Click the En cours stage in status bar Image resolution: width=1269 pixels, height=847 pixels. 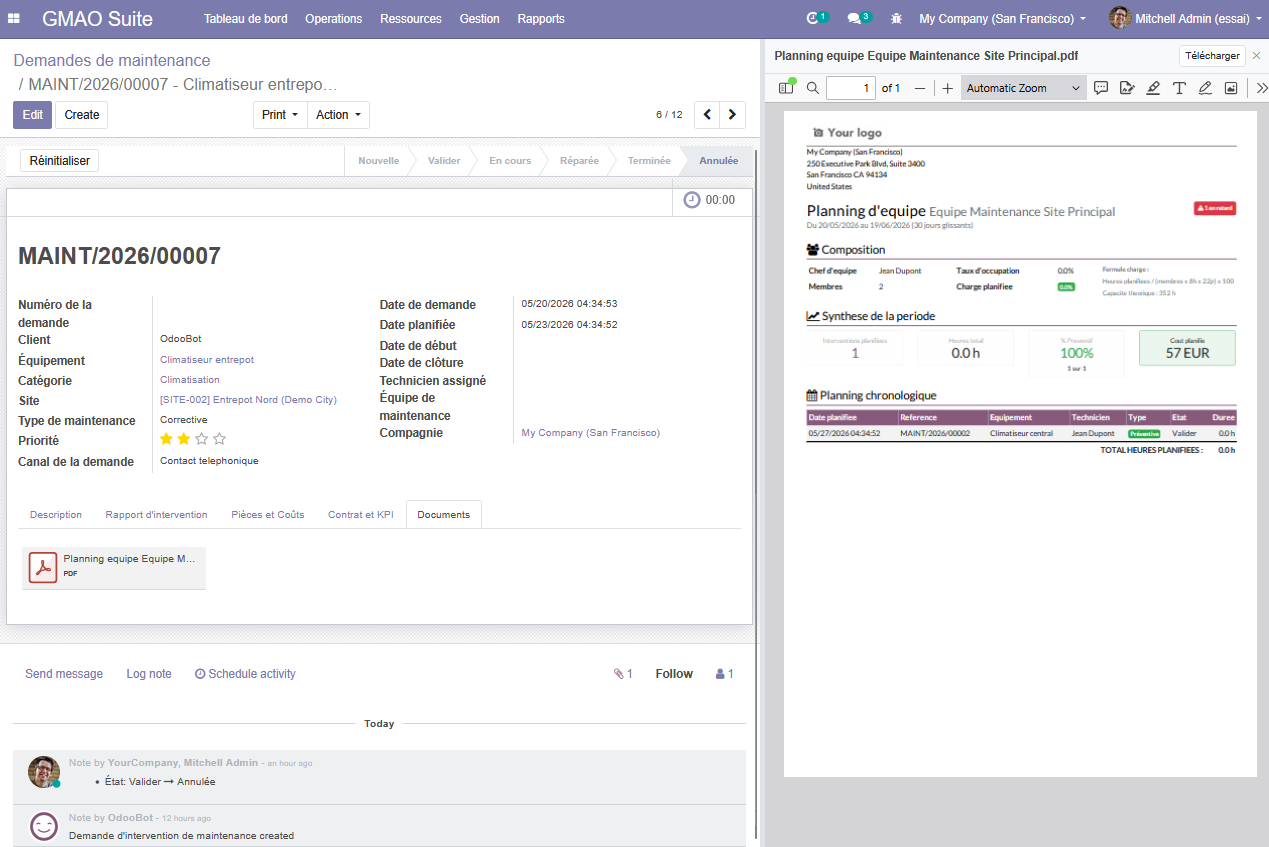pyautogui.click(x=510, y=160)
